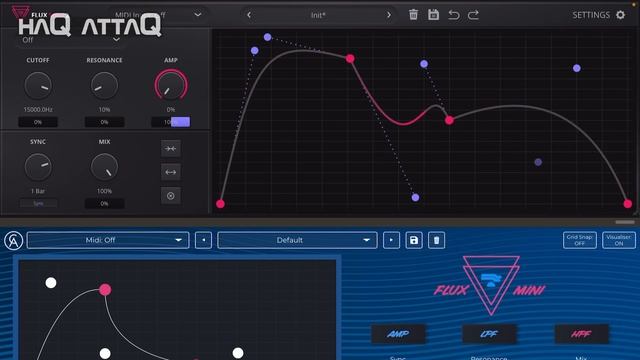640x360 pixels.
Task: Toggle the Sync button under 1 Bar
Action: point(38,203)
